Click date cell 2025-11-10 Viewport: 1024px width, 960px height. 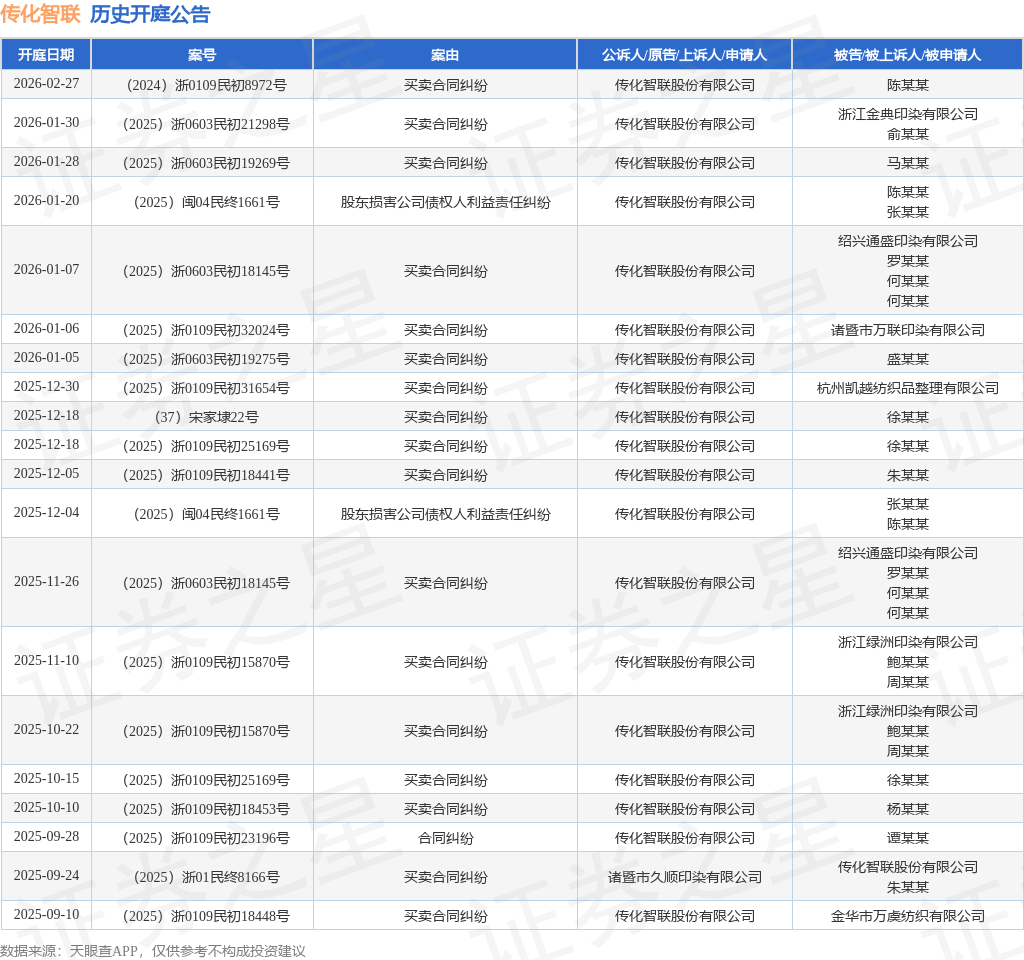(46, 661)
